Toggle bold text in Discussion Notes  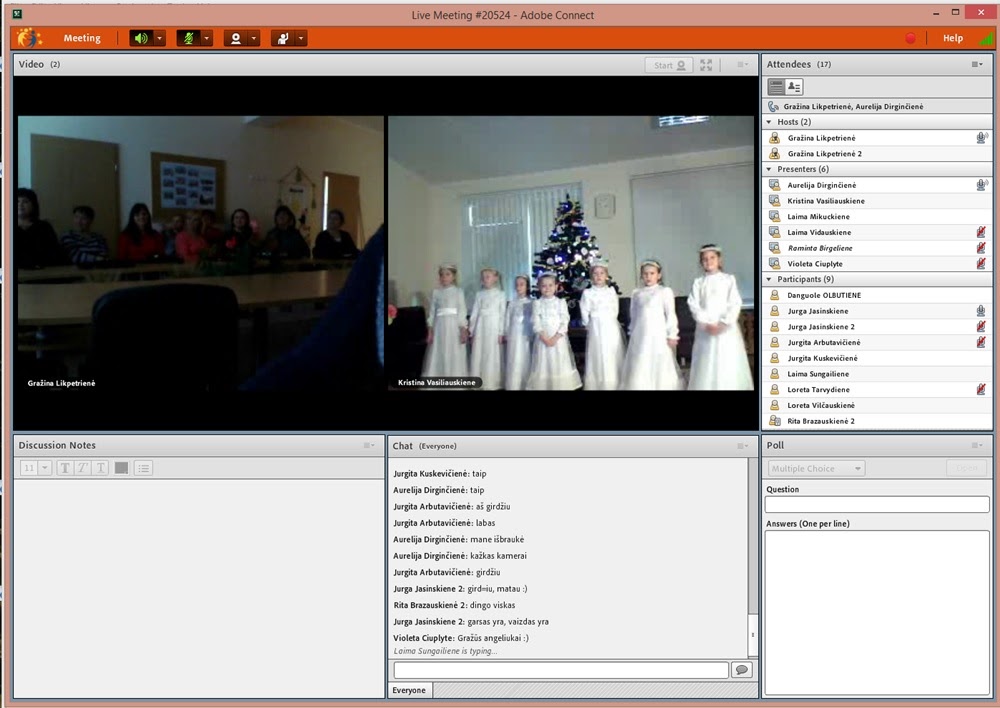tap(64, 468)
